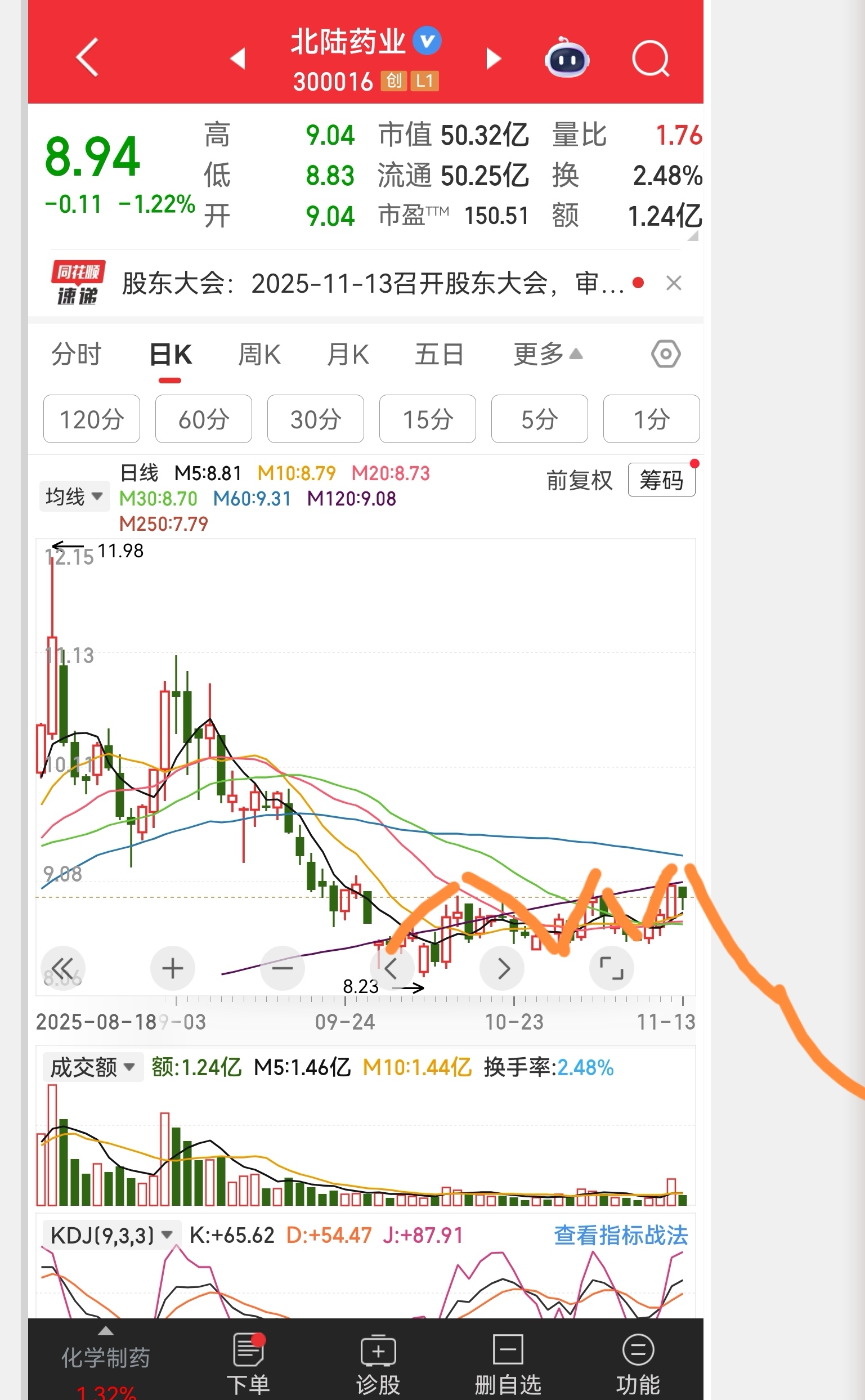Open 下单 order icon
865x1400 pixels.
coord(248,1365)
